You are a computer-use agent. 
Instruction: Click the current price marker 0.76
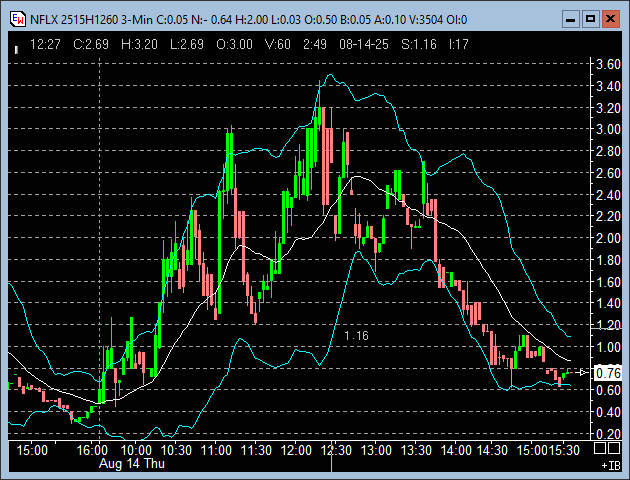(x=608, y=373)
